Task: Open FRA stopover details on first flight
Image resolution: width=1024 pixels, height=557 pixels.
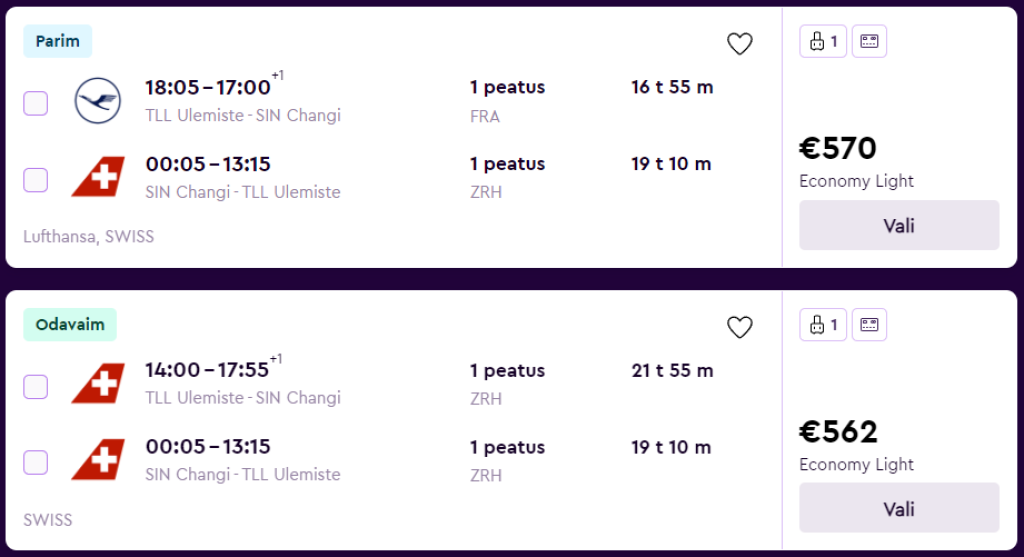Action: pos(485,116)
